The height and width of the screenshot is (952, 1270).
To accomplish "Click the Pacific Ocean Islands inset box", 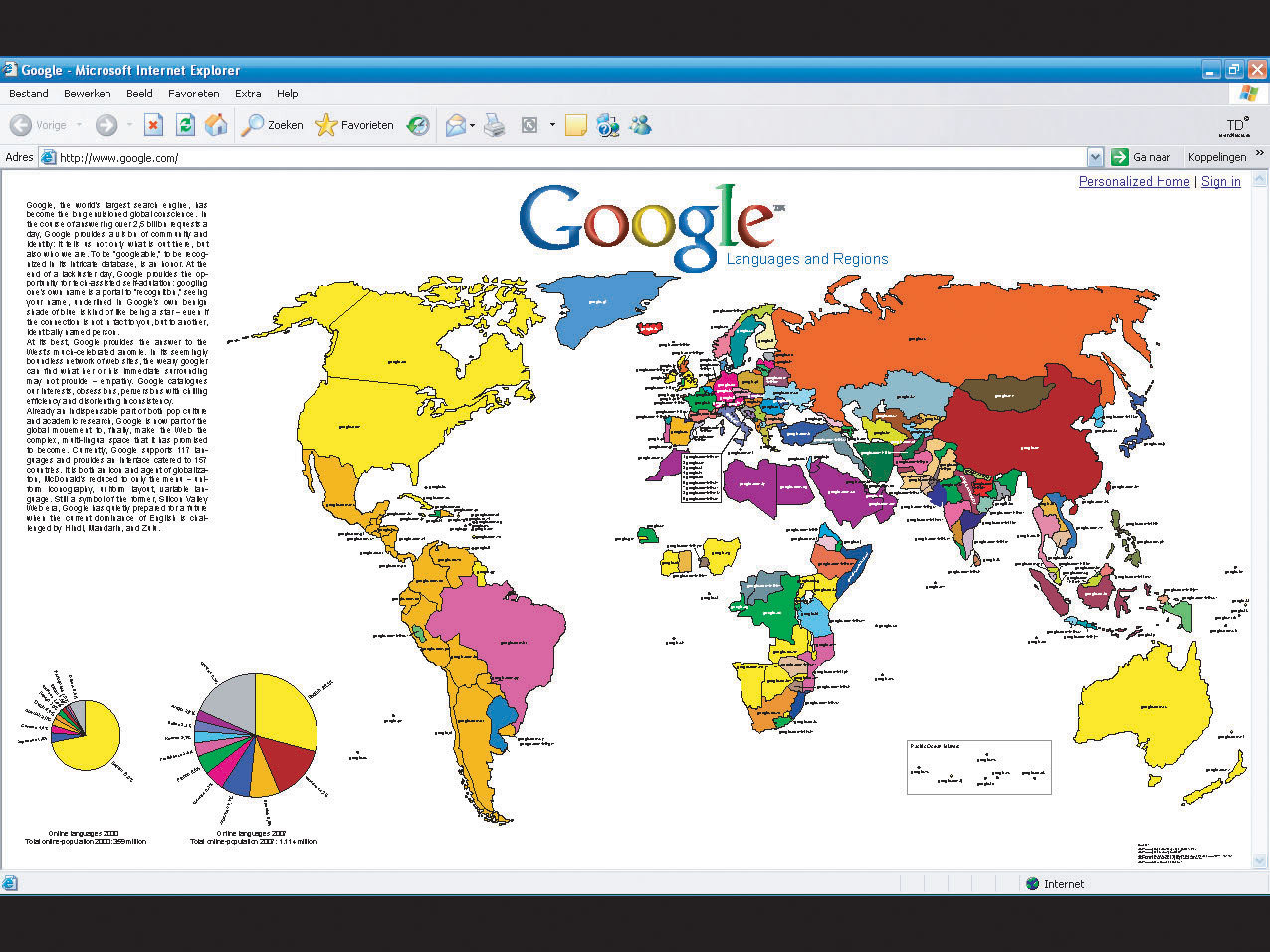I will pyautogui.click(x=978, y=767).
